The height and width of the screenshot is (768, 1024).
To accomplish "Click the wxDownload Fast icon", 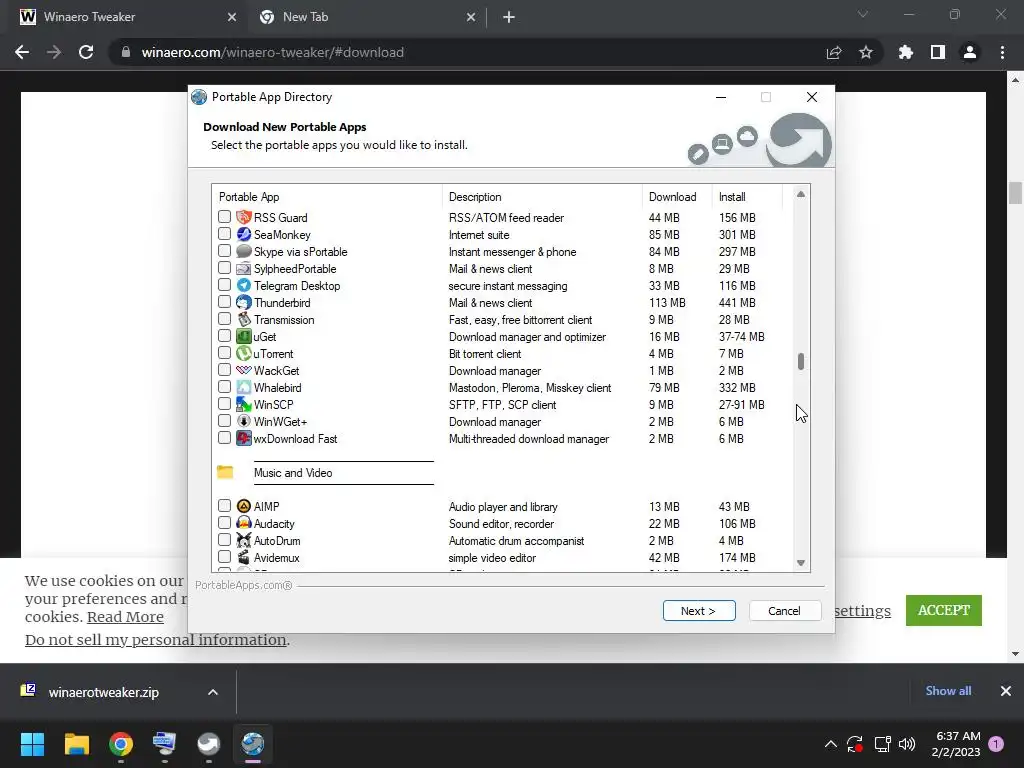I will pos(244,438).
